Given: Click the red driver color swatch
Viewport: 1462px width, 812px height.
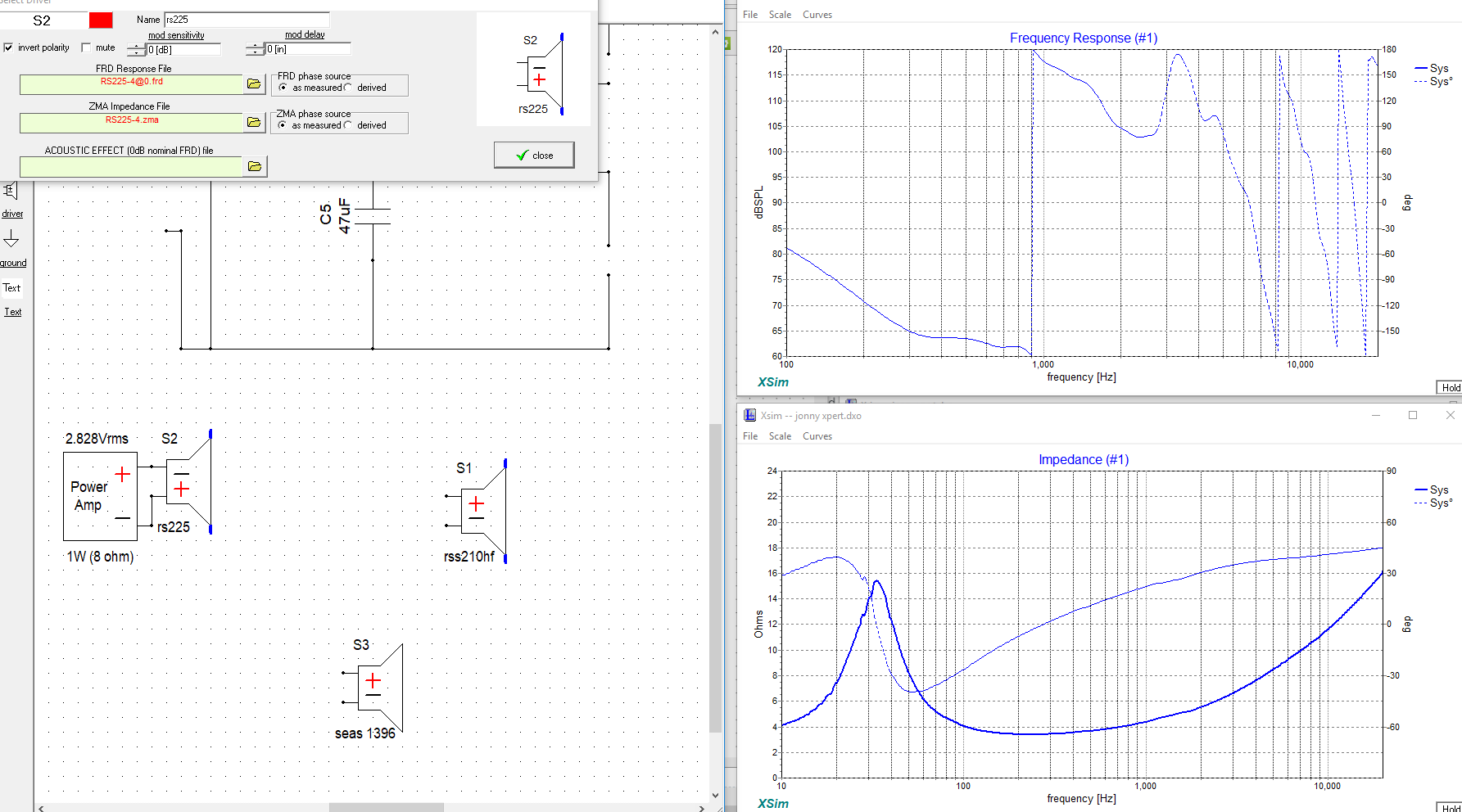Looking at the screenshot, I should (101, 20).
